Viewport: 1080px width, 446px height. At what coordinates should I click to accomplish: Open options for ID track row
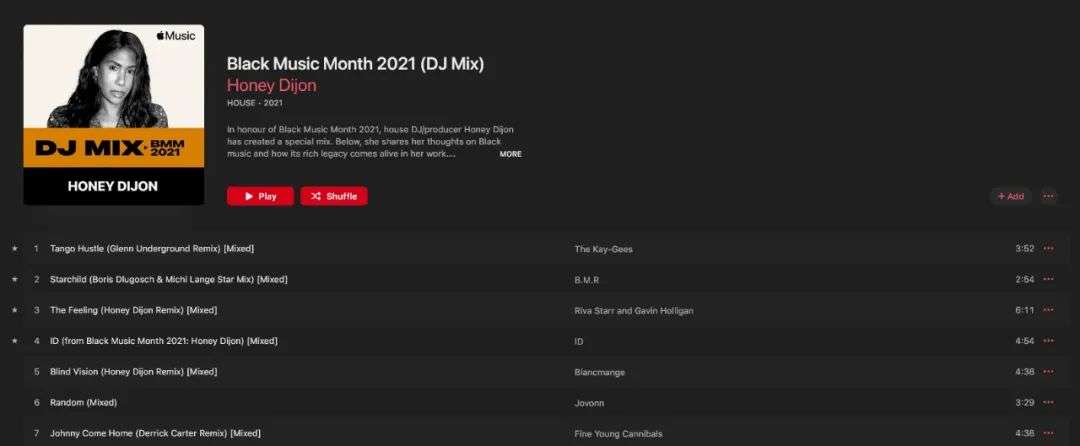coord(1048,341)
